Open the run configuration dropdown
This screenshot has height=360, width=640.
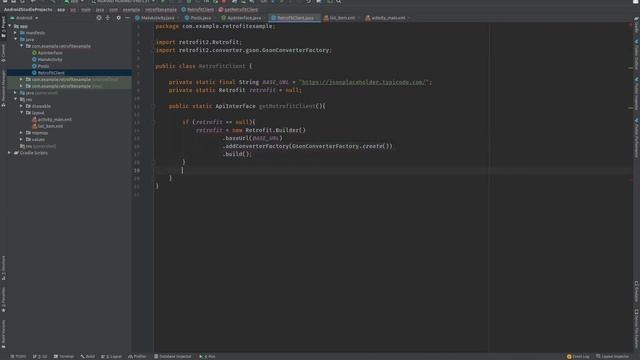pyautogui.click(x=74, y=2)
